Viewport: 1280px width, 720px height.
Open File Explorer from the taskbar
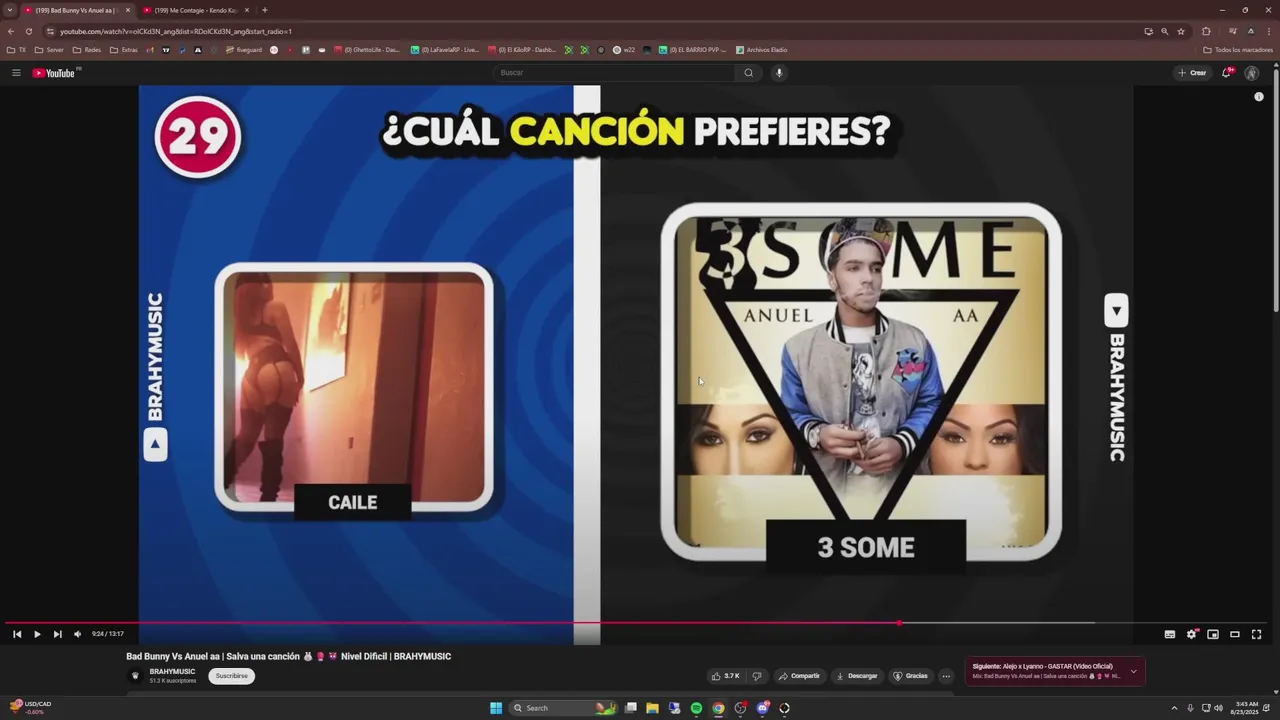[x=652, y=708]
